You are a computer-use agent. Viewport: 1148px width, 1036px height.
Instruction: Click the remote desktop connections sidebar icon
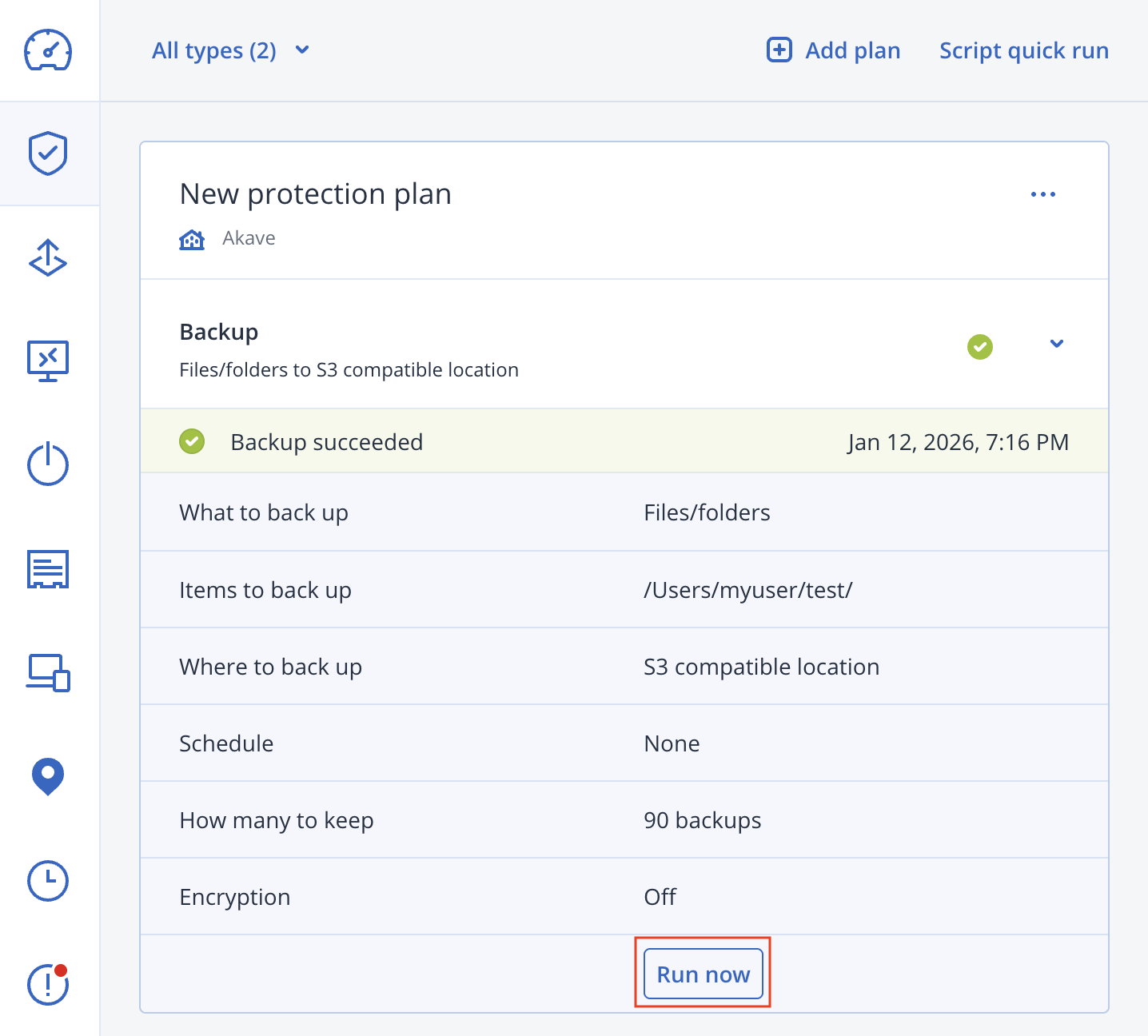pyautogui.click(x=48, y=361)
